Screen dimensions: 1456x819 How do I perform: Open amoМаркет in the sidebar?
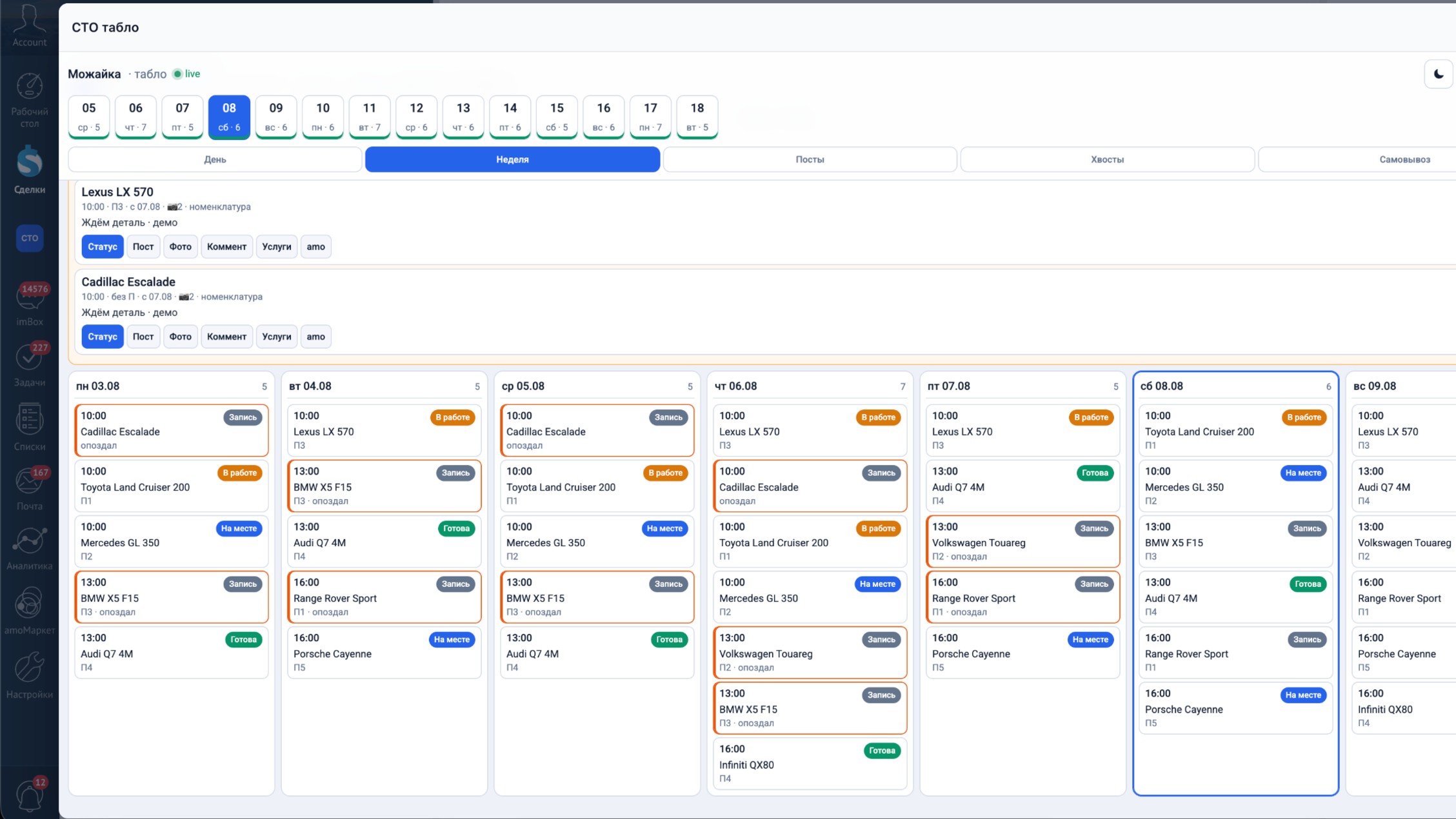pyautogui.click(x=29, y=611)
